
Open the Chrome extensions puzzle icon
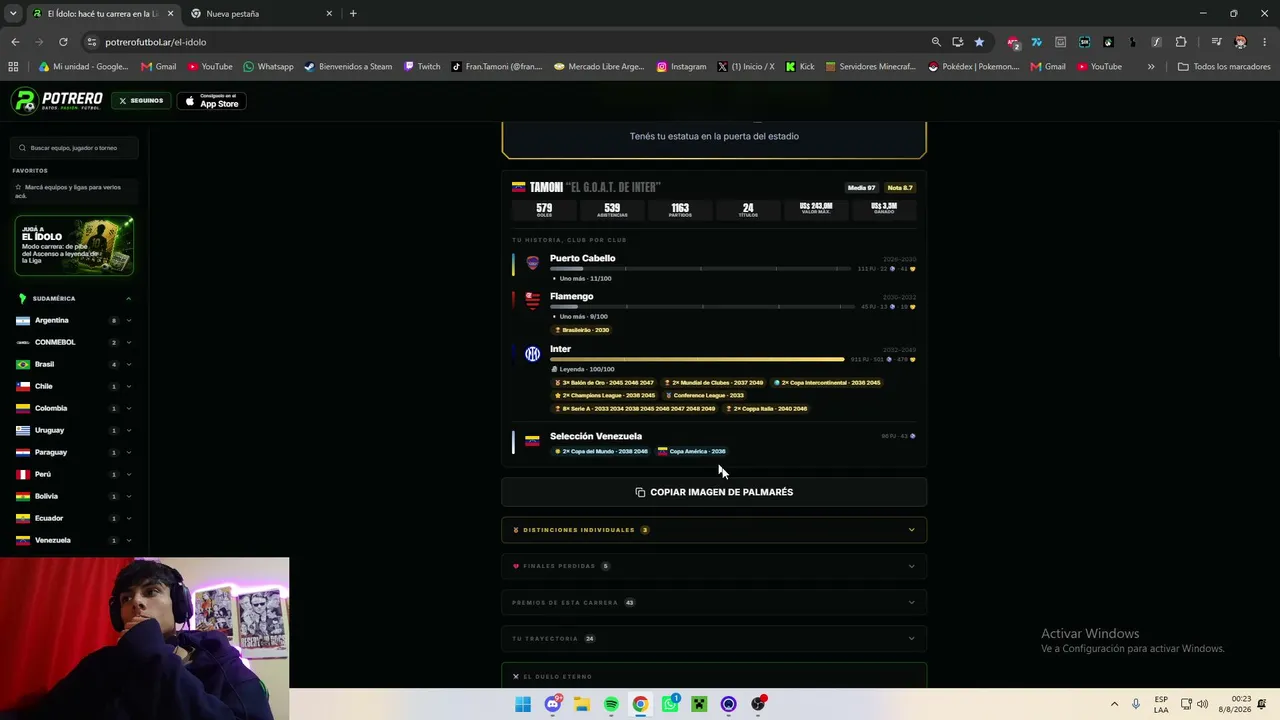1181,42
